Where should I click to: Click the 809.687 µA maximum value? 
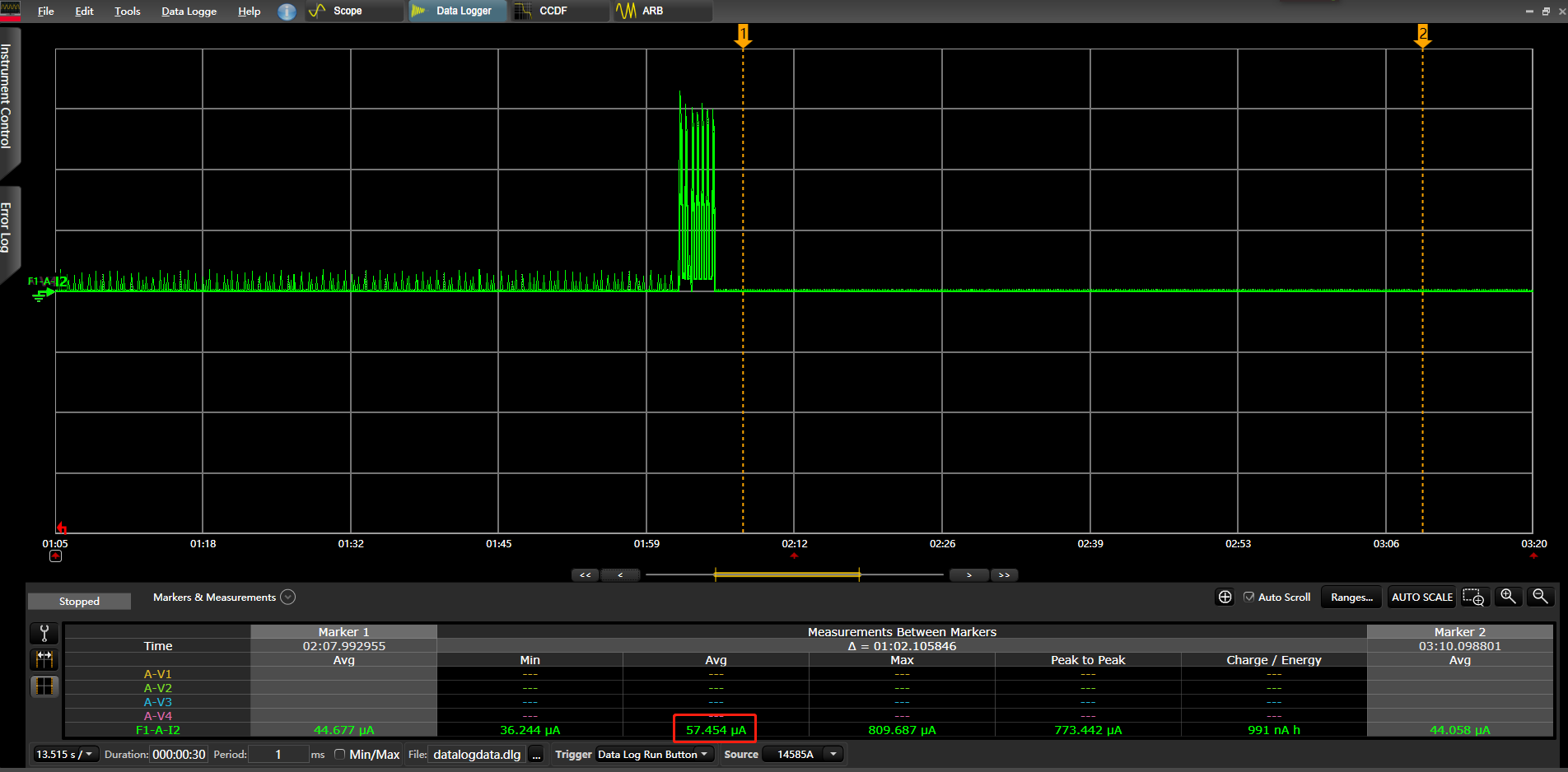click(x=902, y=730)
